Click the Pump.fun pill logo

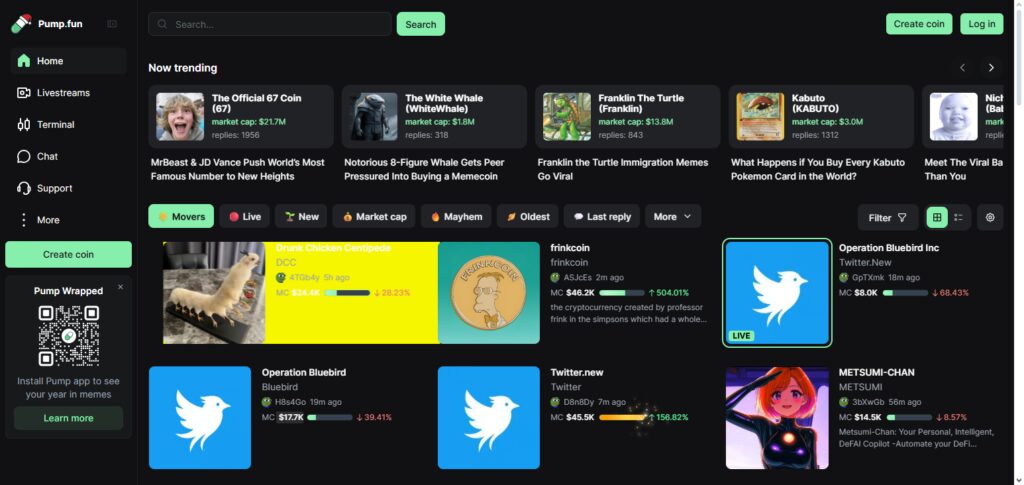pyautogui.click(x=22, y=23)
